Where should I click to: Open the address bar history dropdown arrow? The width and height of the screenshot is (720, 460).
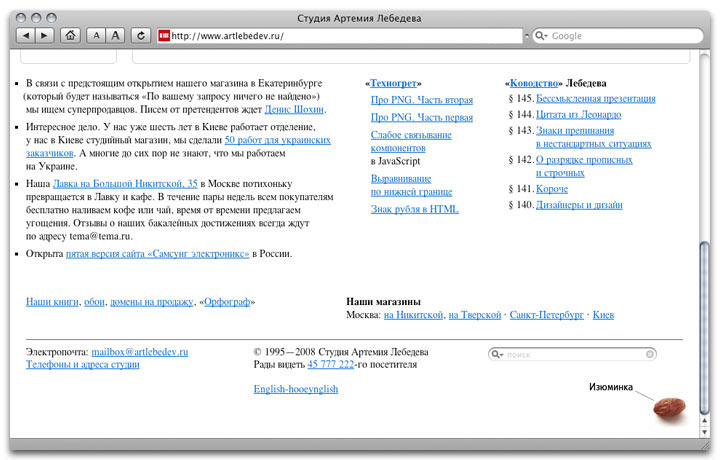[525, 36]
